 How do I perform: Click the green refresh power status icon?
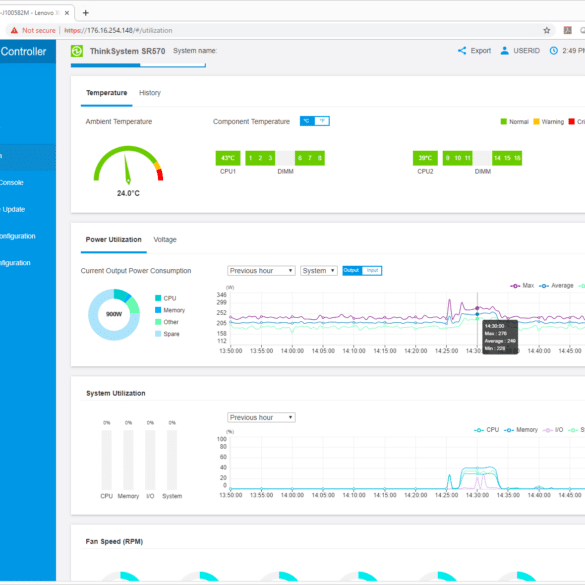tap(77, 51)
